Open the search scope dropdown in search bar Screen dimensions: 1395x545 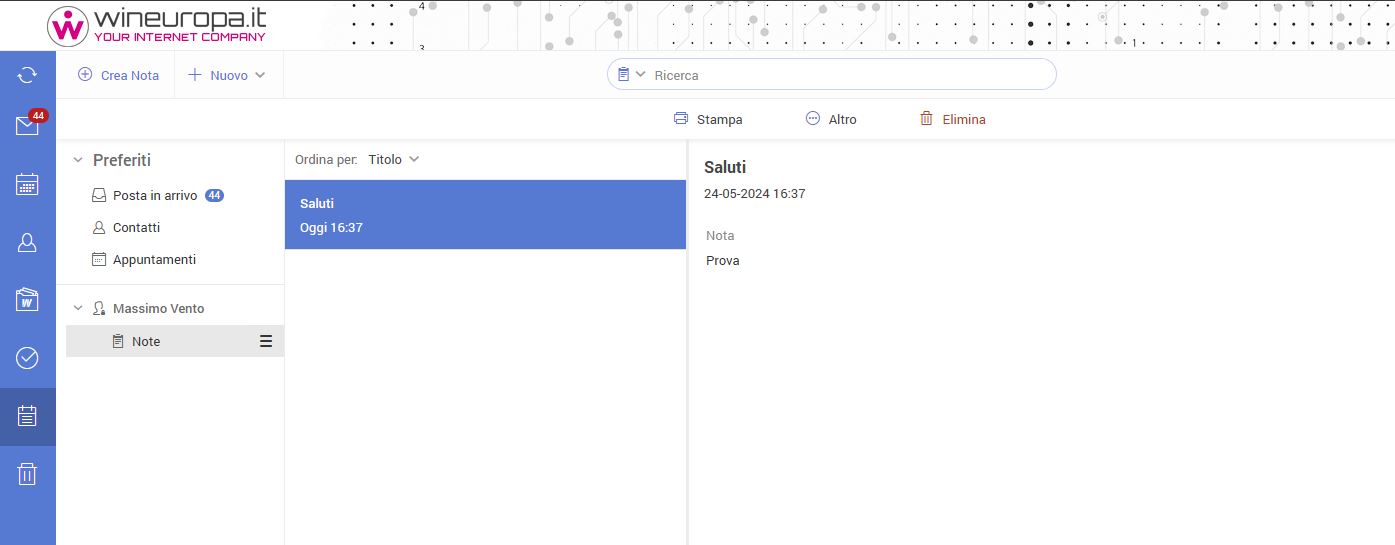(631, 75)
